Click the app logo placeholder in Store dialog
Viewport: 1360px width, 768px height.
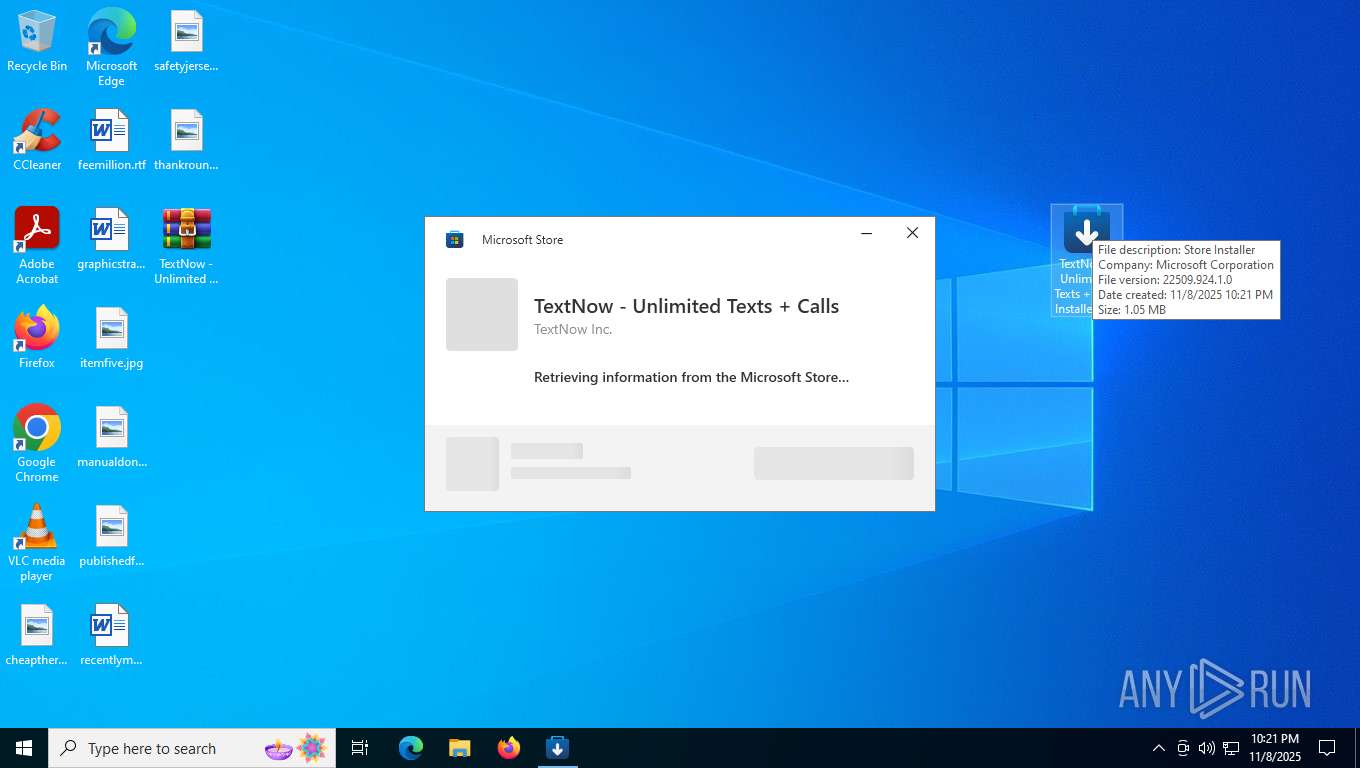pyautogui.click(x=482, y=314)
